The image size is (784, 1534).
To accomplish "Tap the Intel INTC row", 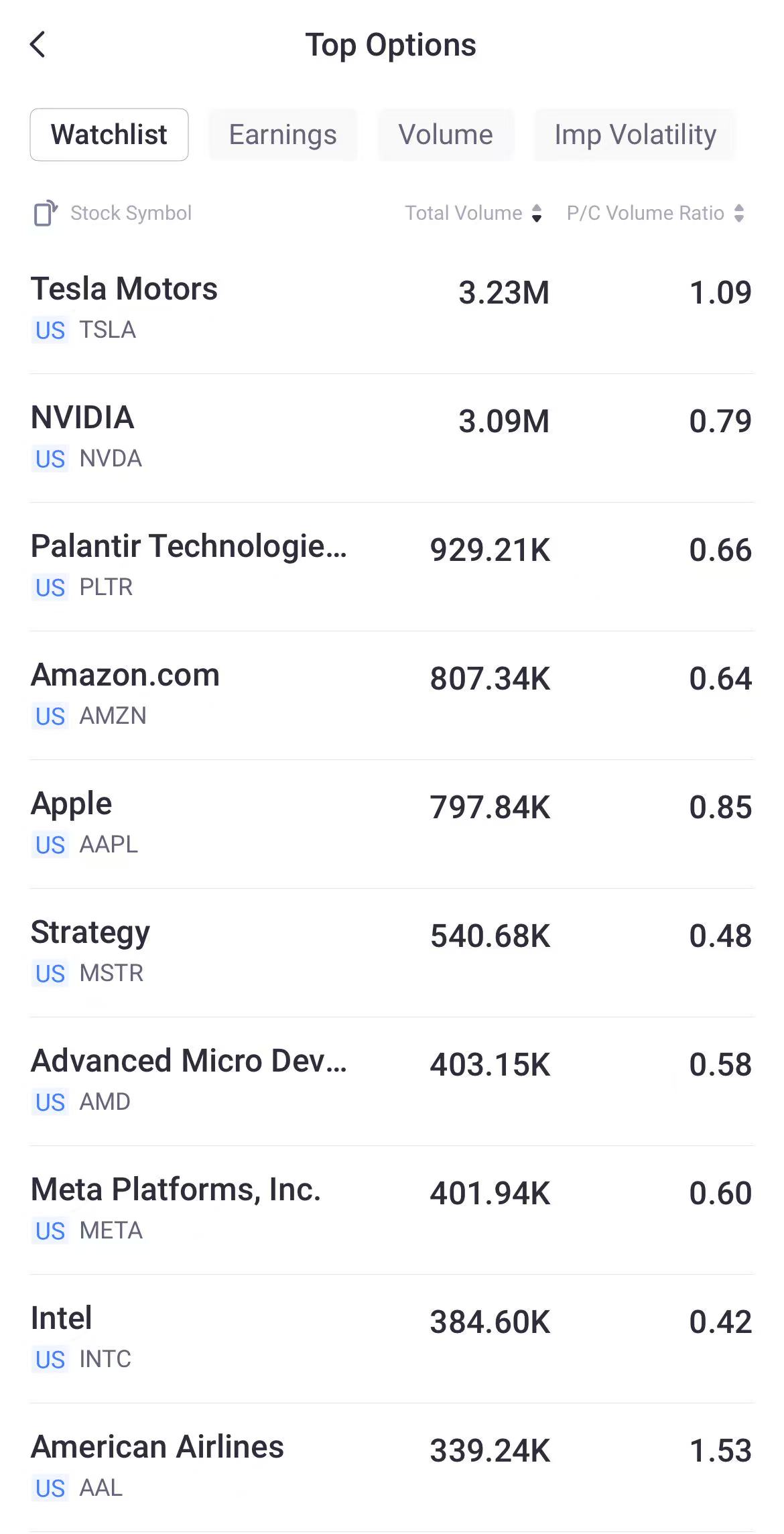I will (x=391, y=1338).
